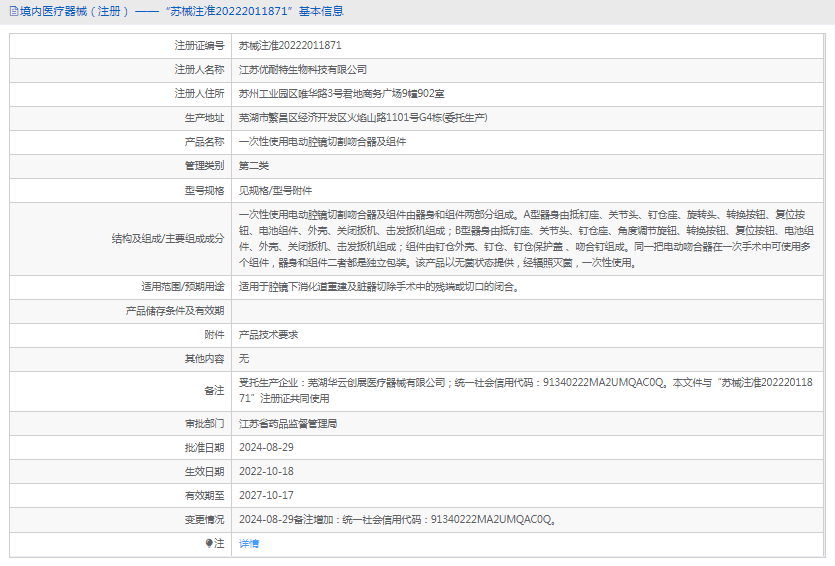Select the registration number value 苏械注准20222011871

(290, 46)
